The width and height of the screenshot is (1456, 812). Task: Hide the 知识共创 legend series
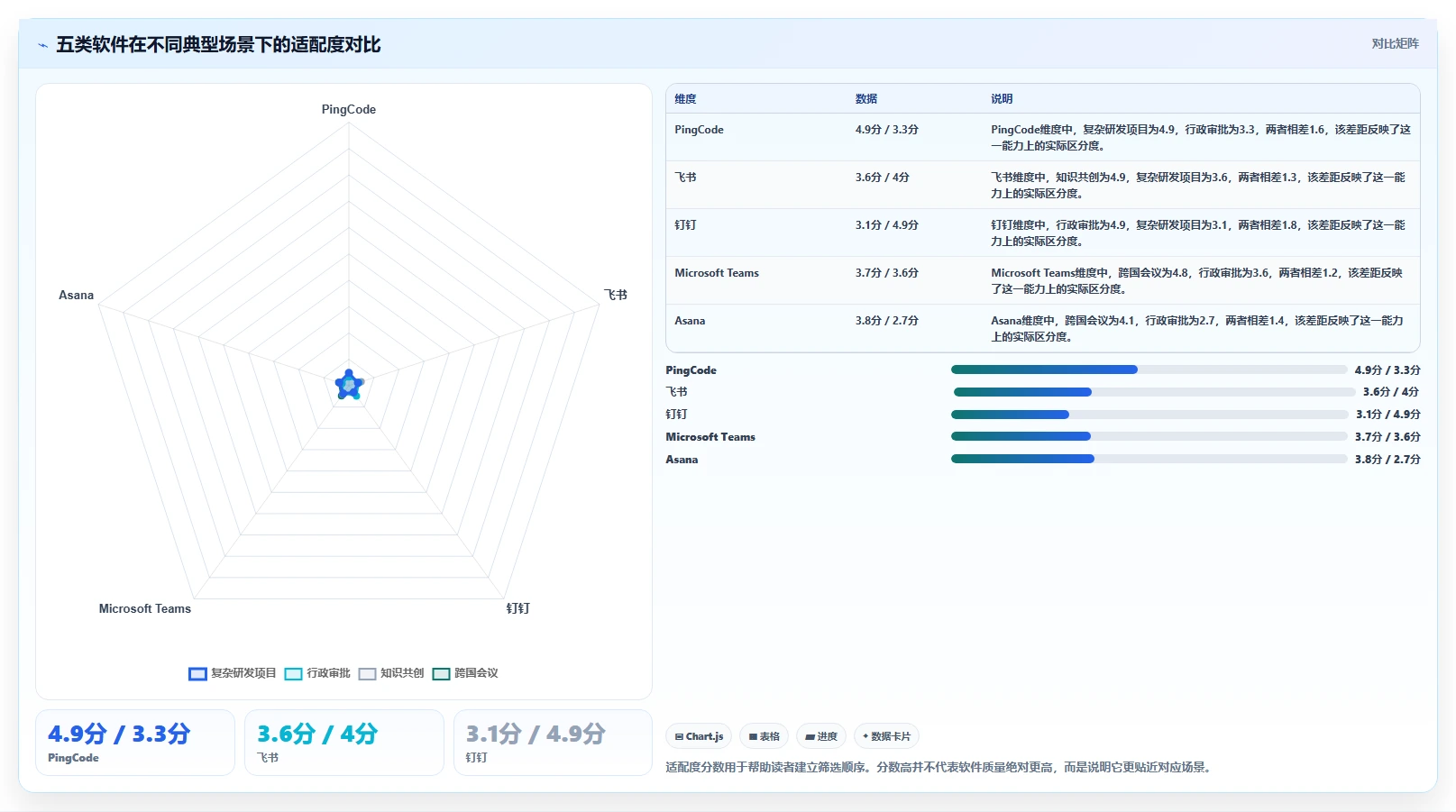pyautogui.click(x=391, y=673)
